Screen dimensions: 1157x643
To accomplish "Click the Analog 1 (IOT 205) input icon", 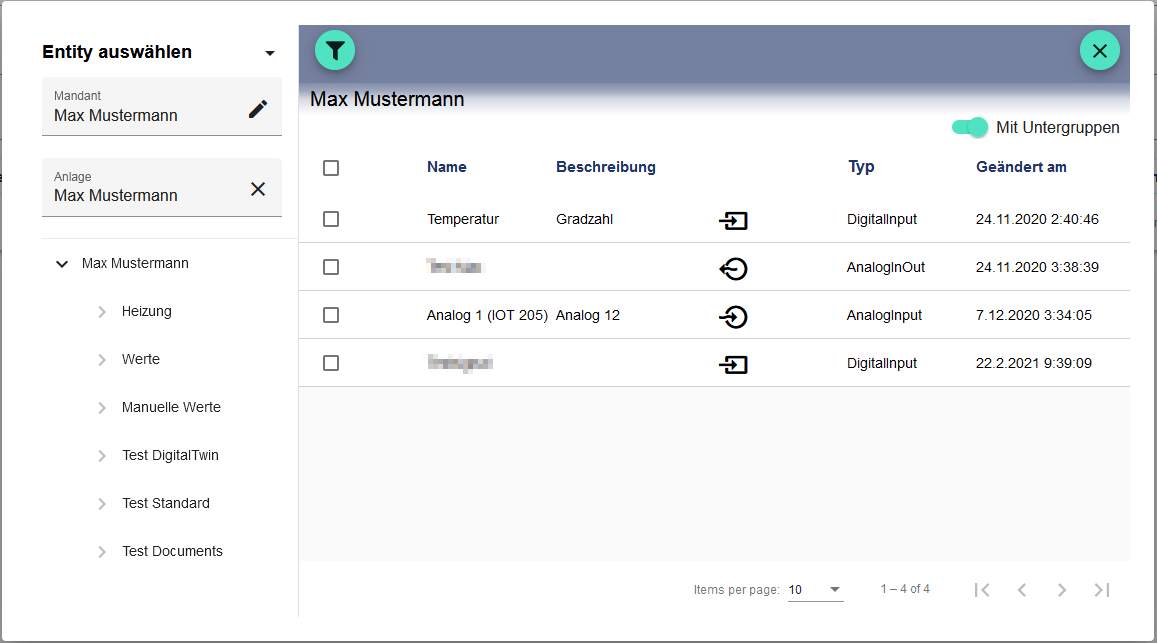I will [733, 316].
